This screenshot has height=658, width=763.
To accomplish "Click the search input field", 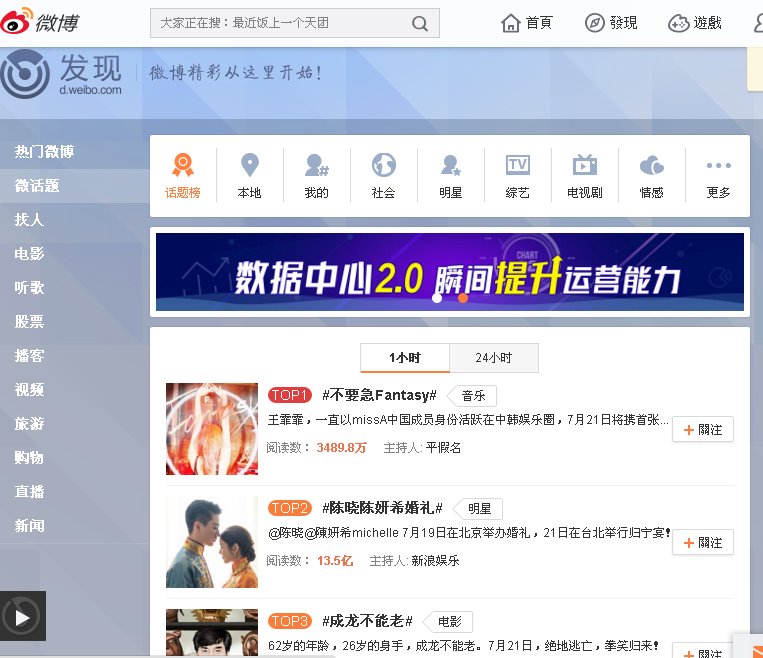I will (294, 23).
